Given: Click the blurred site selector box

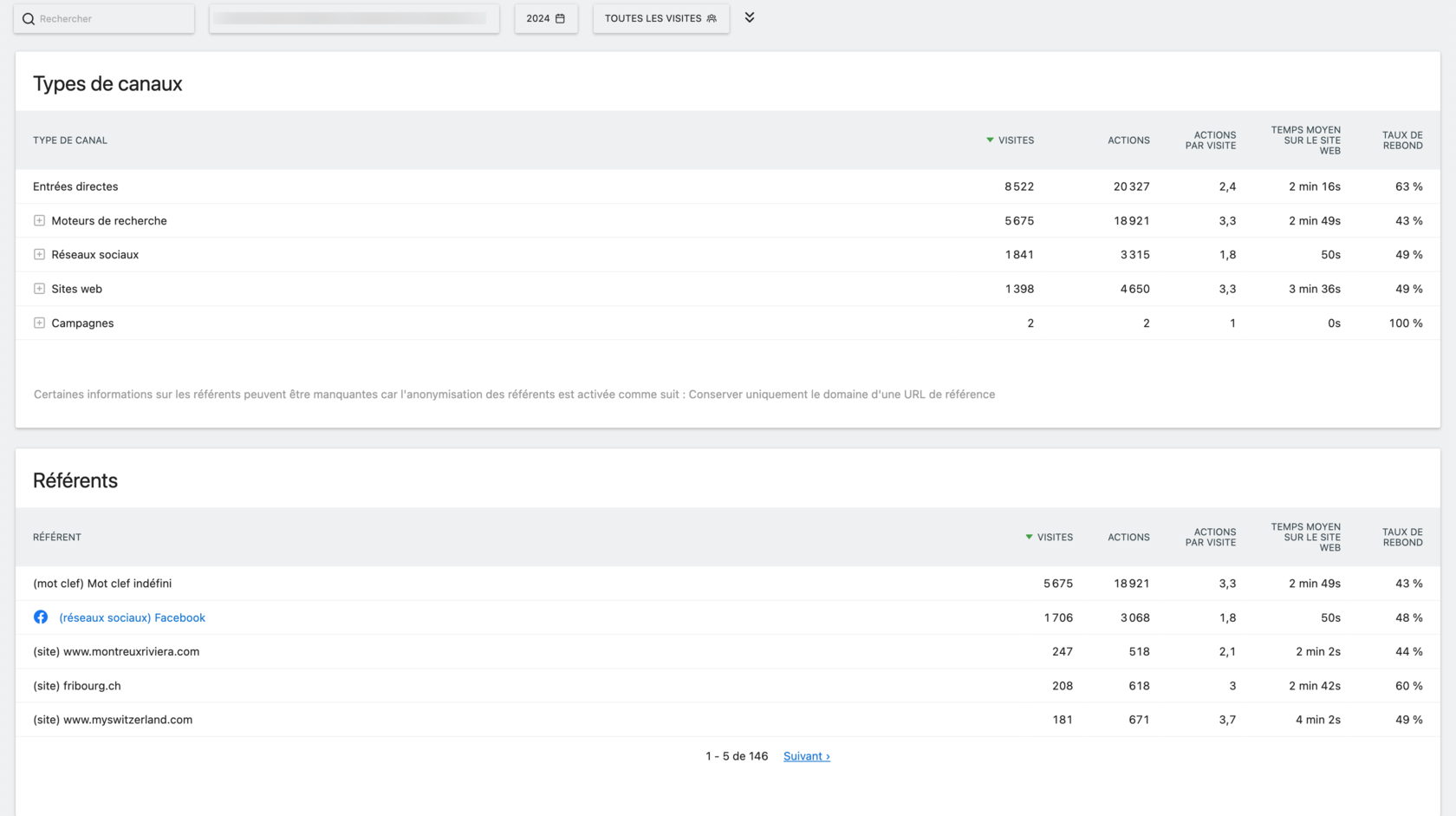Looking at the screenshot, I should coord(354,18).
